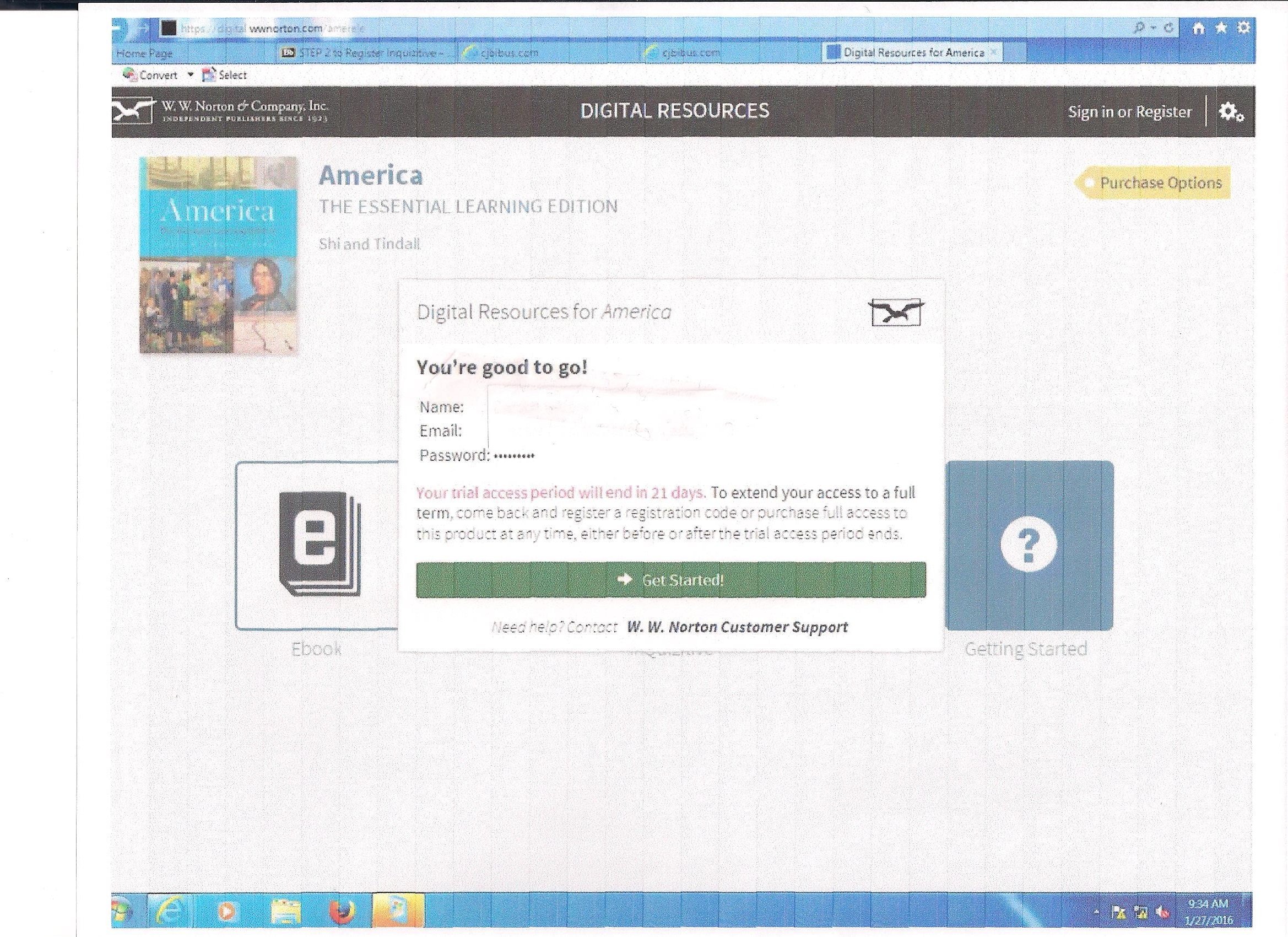Click the Select toolbar button
Screen dimensions: 1288x937
click(224, 75)
